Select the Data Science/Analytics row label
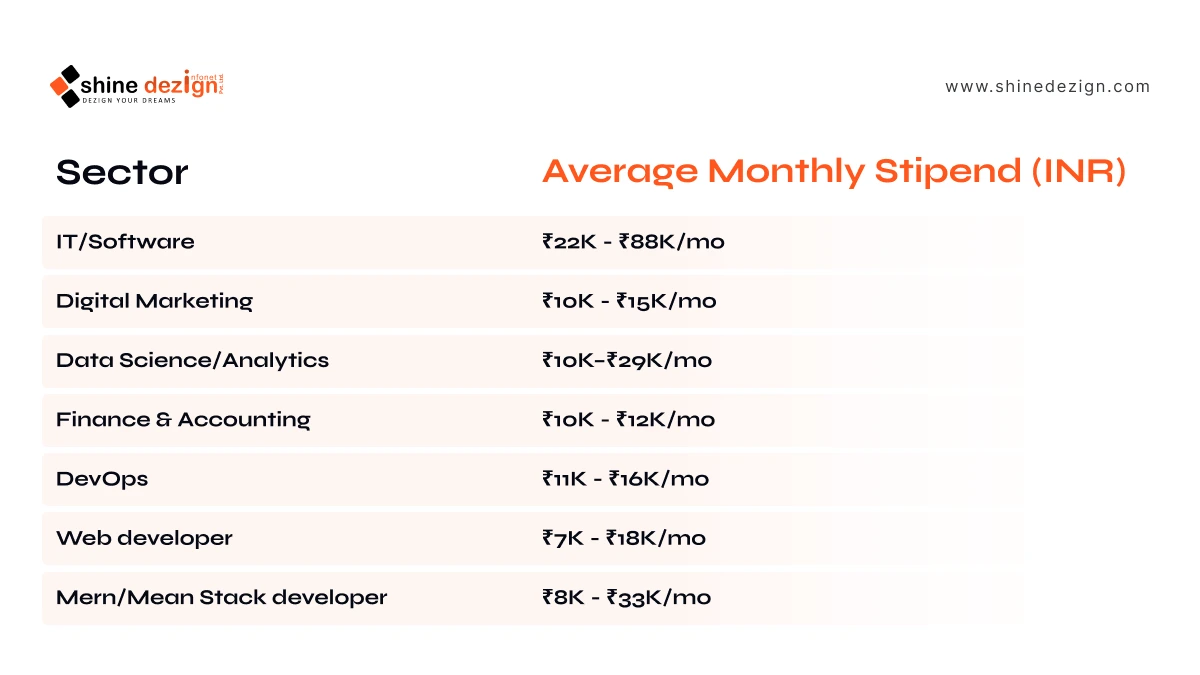1200x675 pixels. tap(192, 360)
